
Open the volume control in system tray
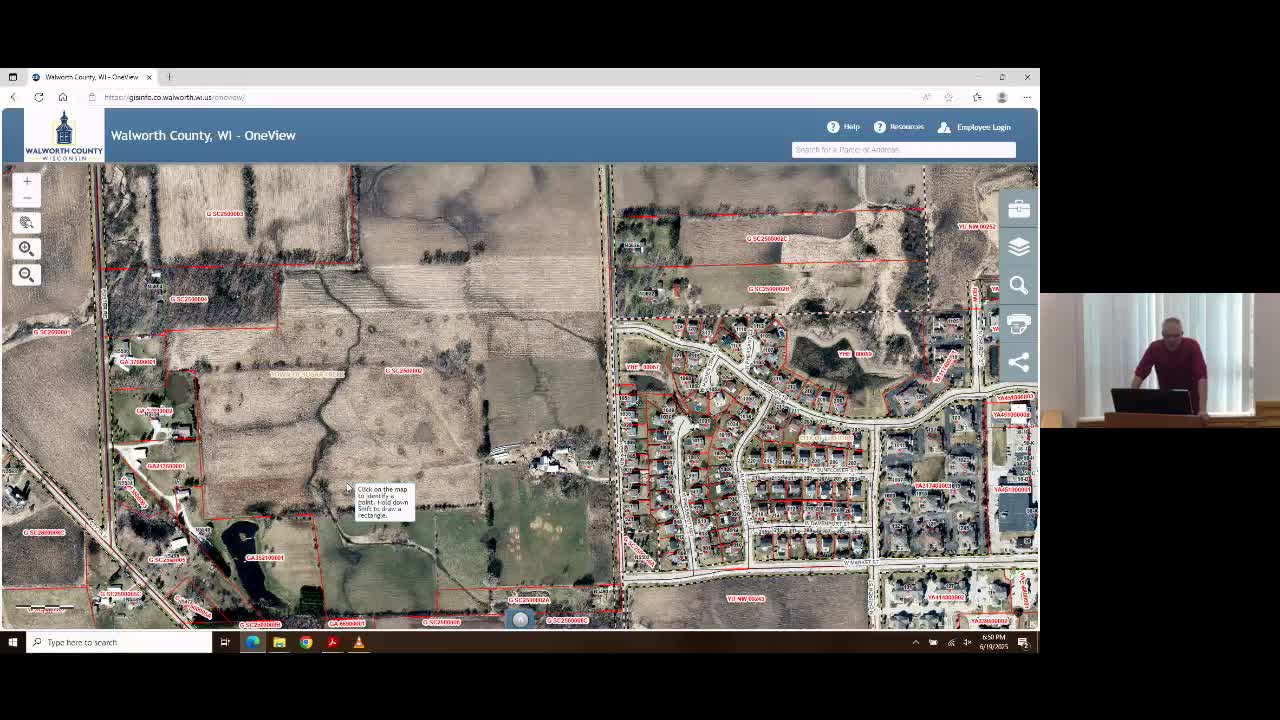click(967, 642)
